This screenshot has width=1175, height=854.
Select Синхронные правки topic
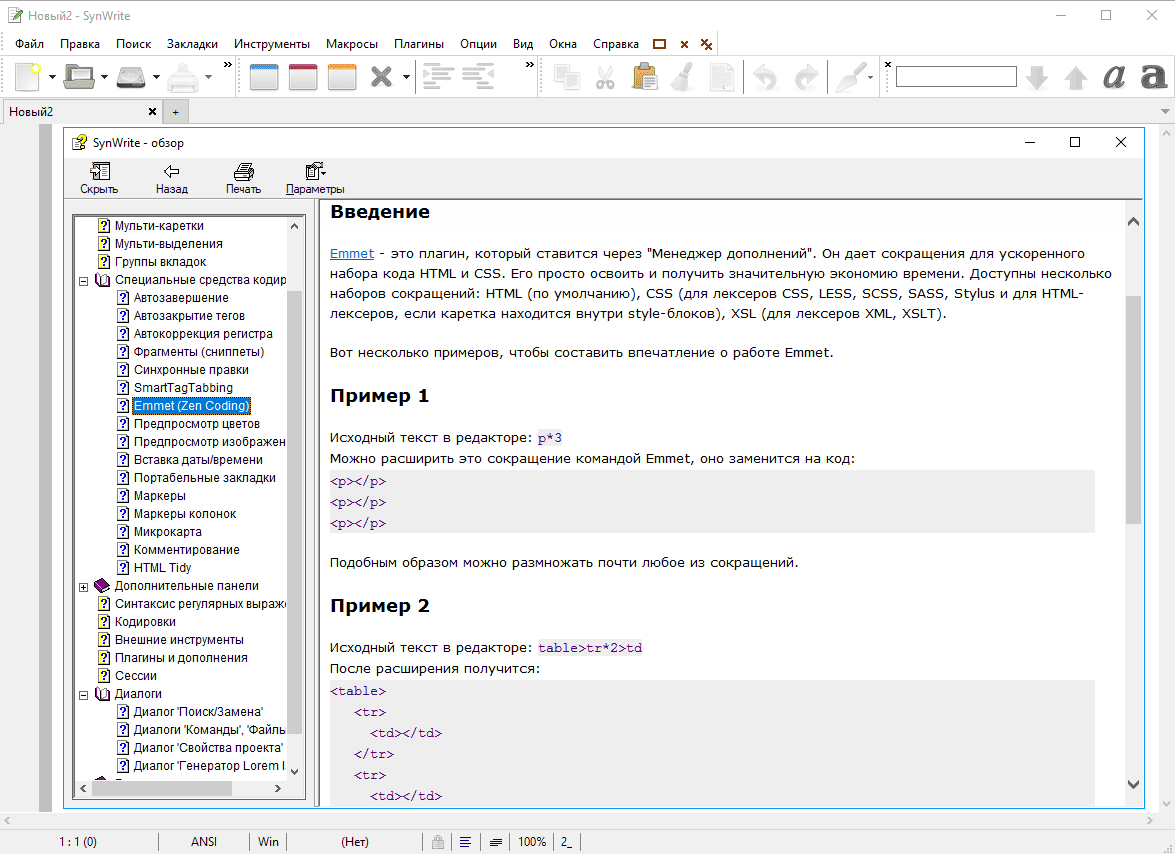point(191,369)
